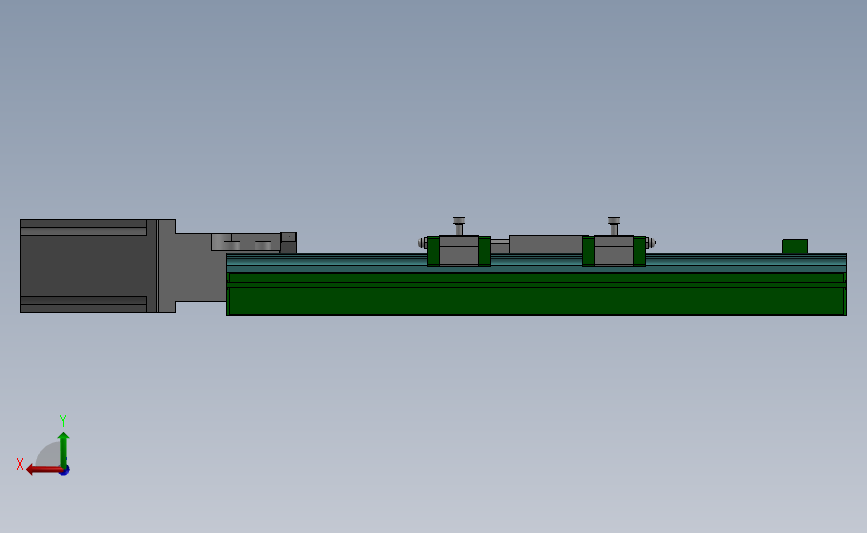Screen dimensions: 867x533
Task: Select the left gray carriage block
Action: [458, 251]
